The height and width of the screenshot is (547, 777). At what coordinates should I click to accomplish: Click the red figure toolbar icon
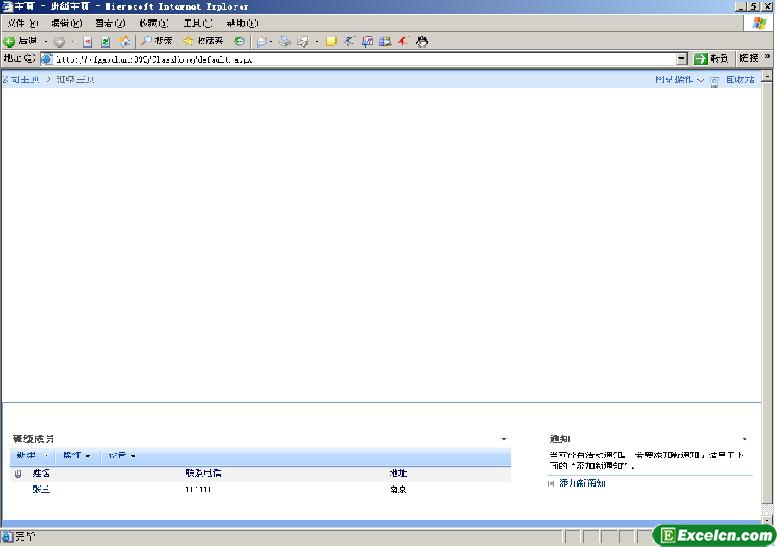coord(403,42)
